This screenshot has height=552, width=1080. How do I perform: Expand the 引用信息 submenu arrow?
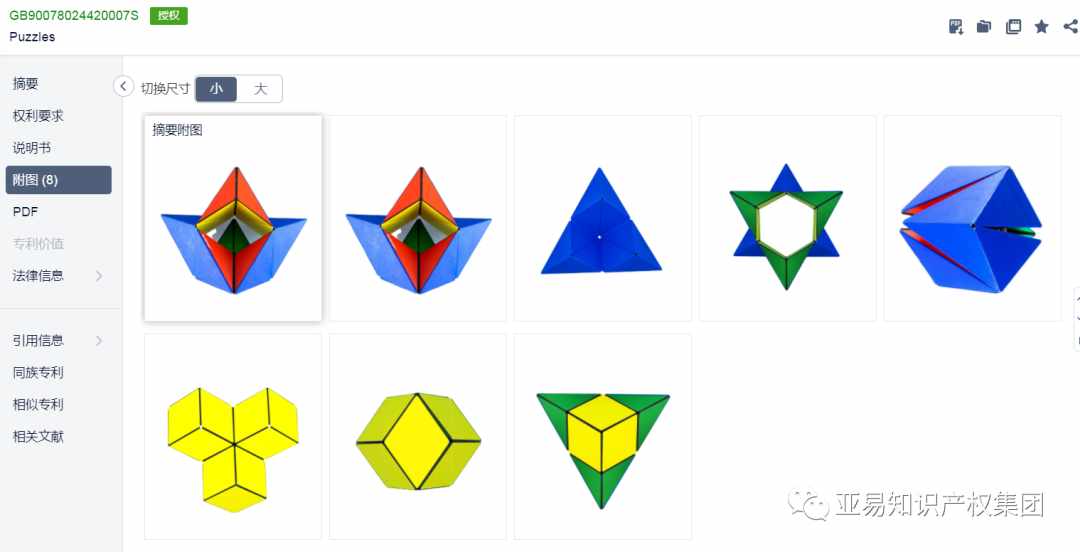coord(98,340)
